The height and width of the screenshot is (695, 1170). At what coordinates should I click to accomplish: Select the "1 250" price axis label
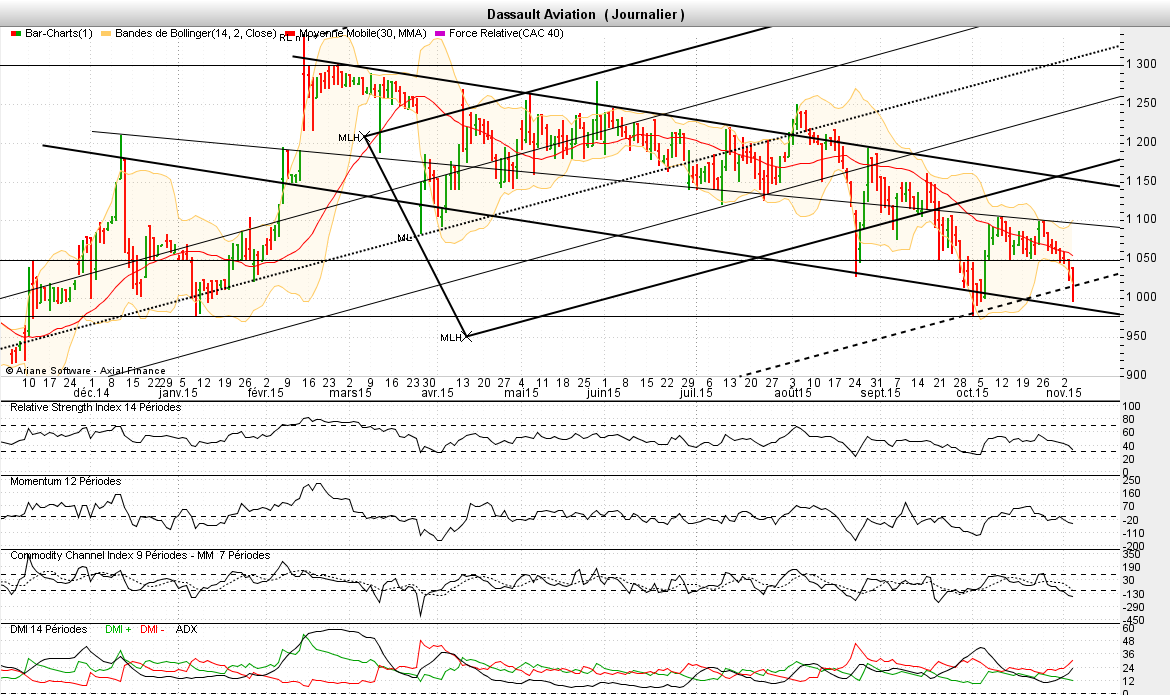click(x=1142, y=103)
